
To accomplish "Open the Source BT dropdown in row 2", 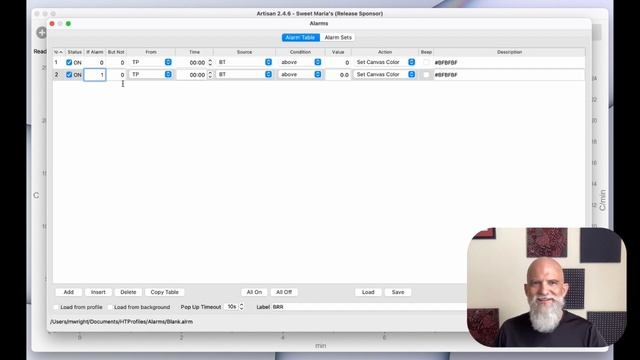I will [244, 74].
